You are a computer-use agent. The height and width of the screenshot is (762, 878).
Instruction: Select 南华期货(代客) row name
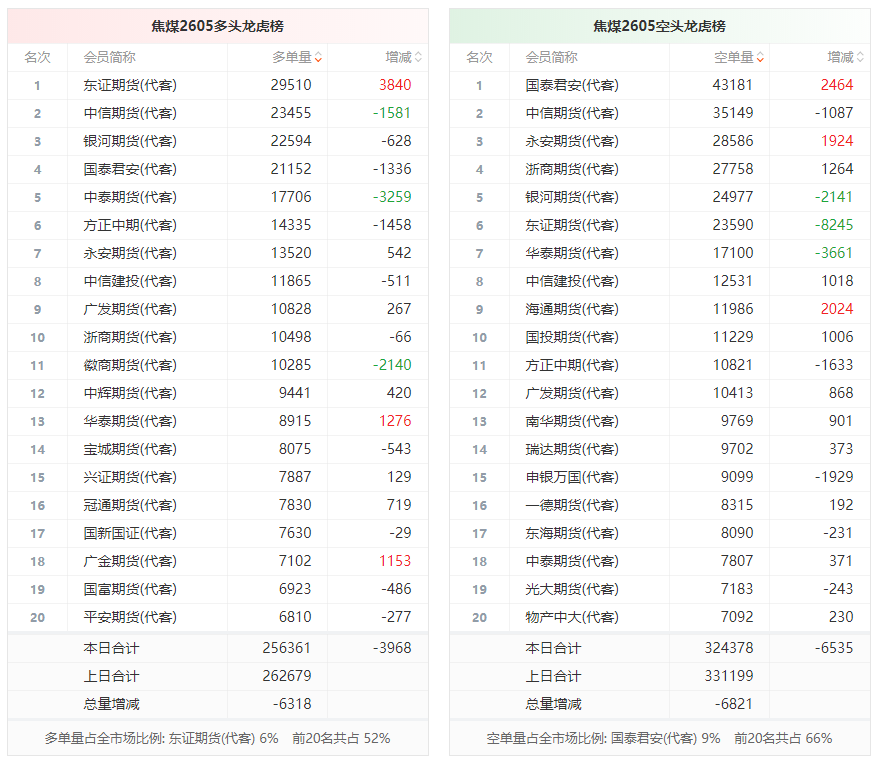[572, 421]
